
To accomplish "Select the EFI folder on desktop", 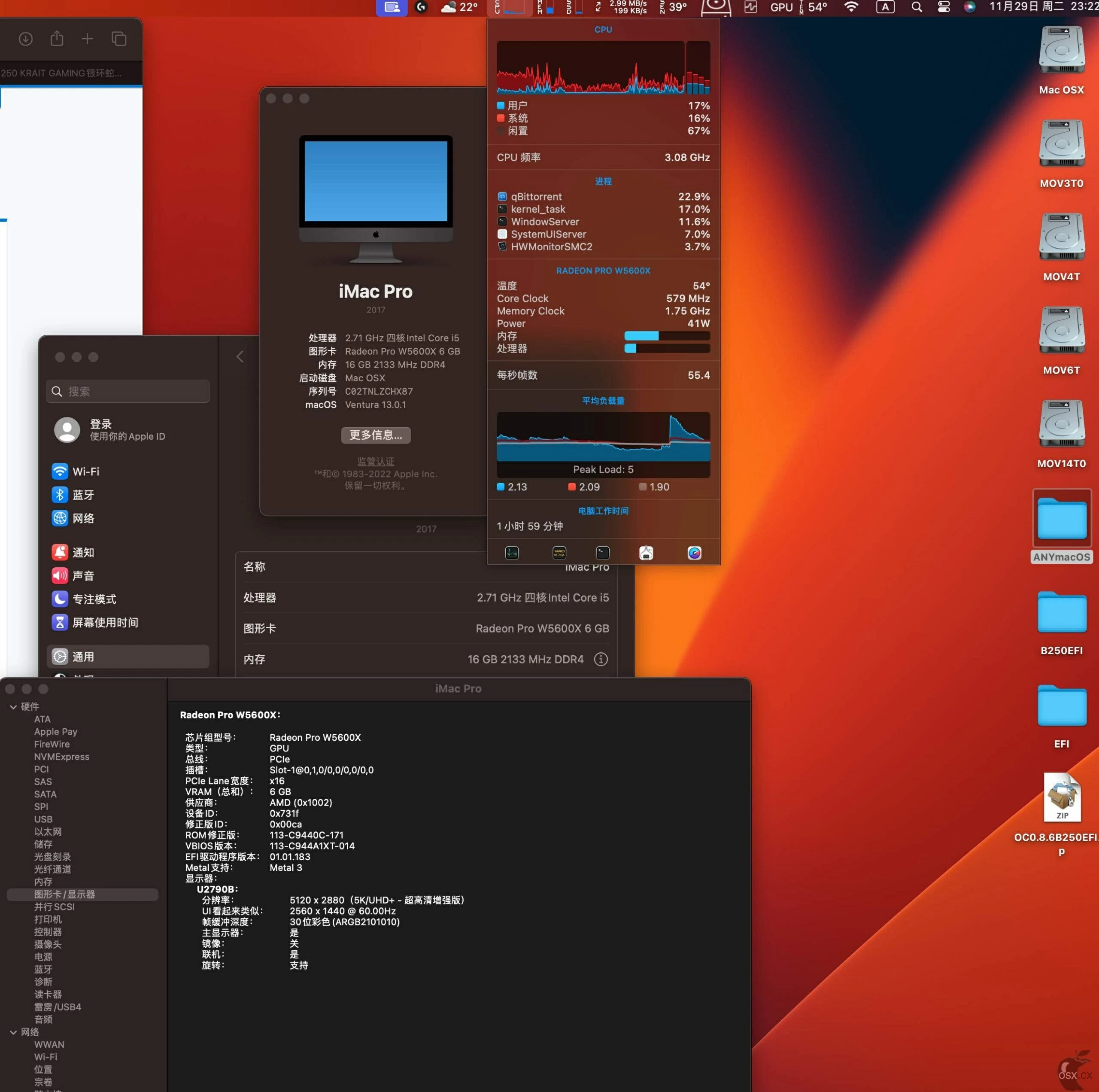I will 1062,716.
